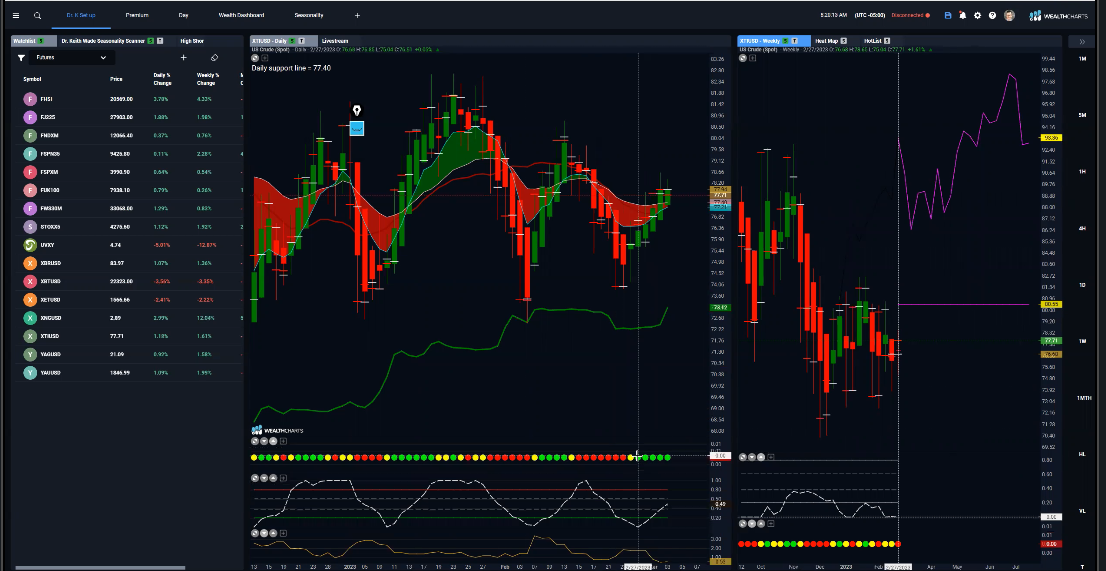Image resolution: width=1106 pixels, height=571 pixels.
Task: Open the notifications bell
Action: click(963, 15)
